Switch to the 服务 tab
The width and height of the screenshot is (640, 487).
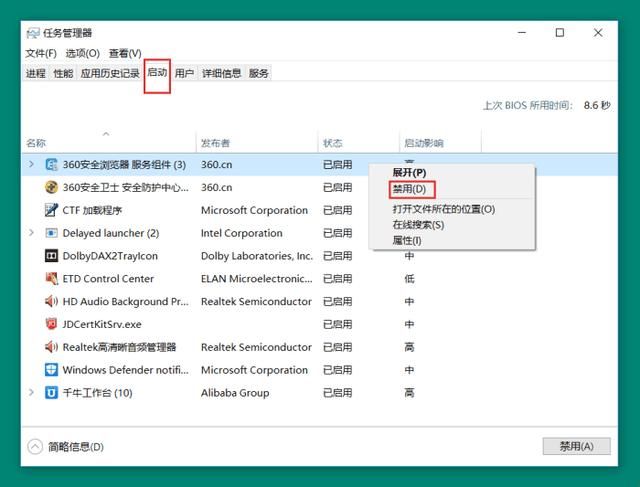point(259,73)
